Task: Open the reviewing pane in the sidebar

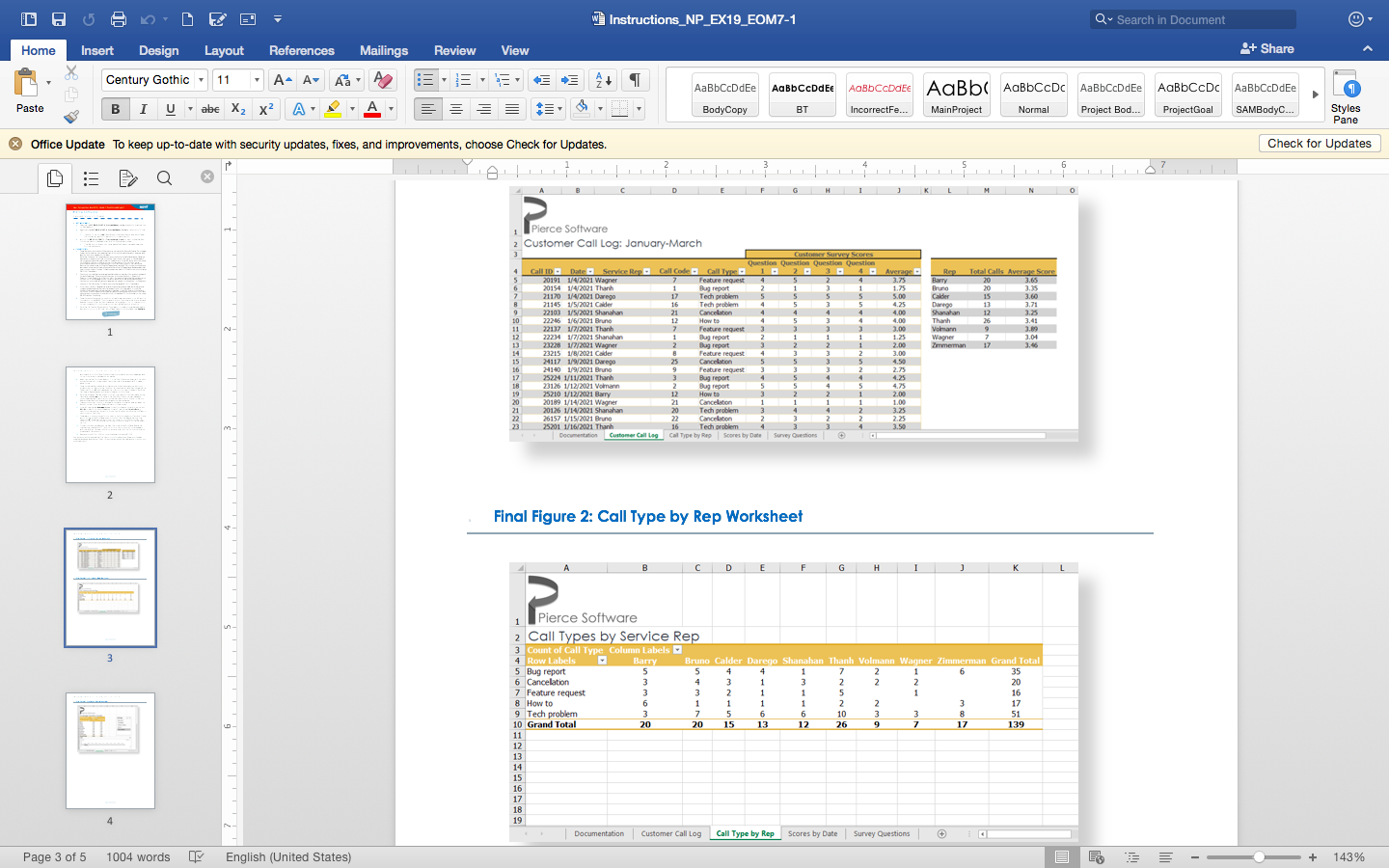Action: pyautogui.click(x=127, y=178)
